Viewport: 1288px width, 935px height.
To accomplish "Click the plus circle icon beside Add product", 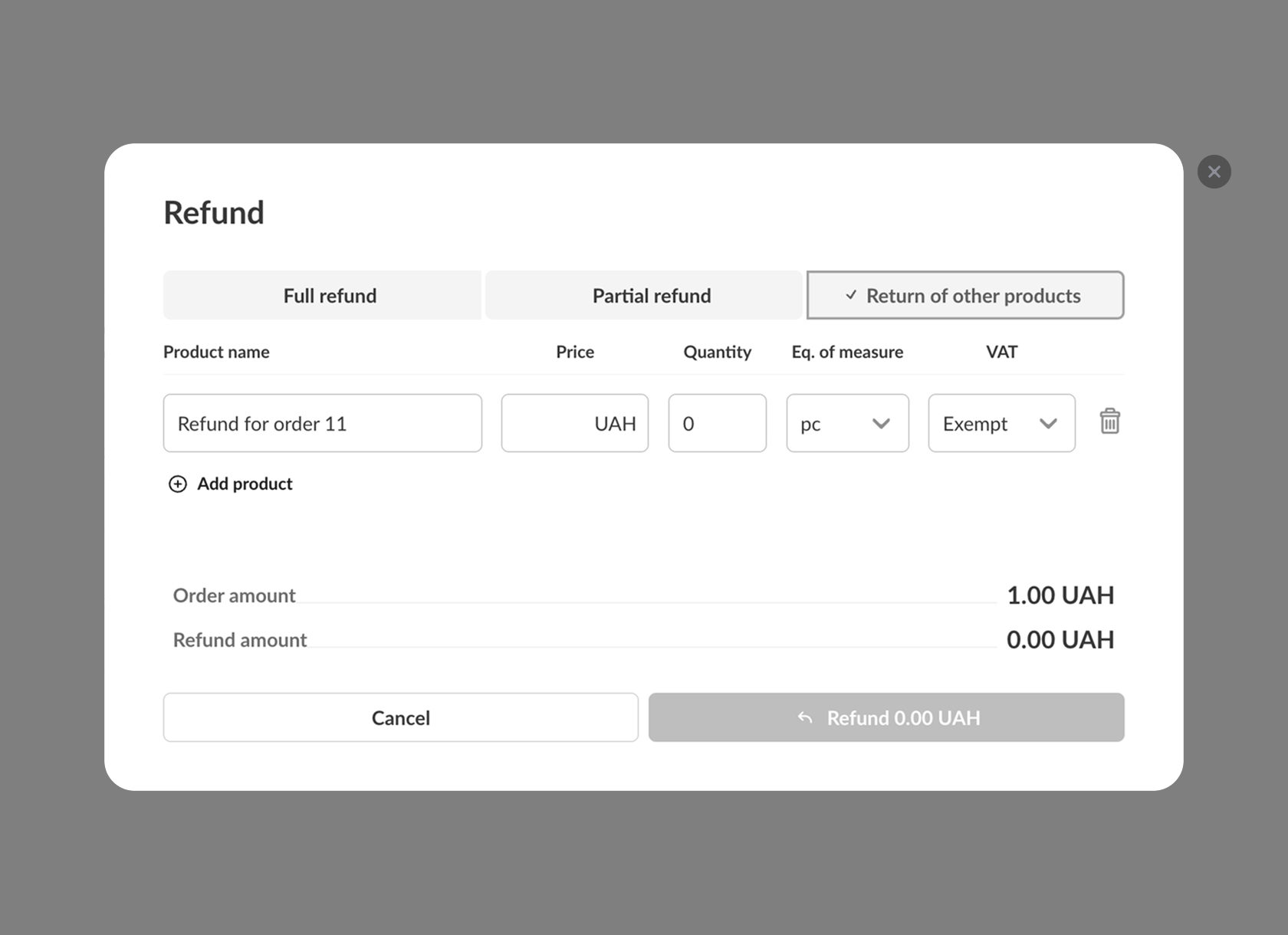I will [177, 484].
